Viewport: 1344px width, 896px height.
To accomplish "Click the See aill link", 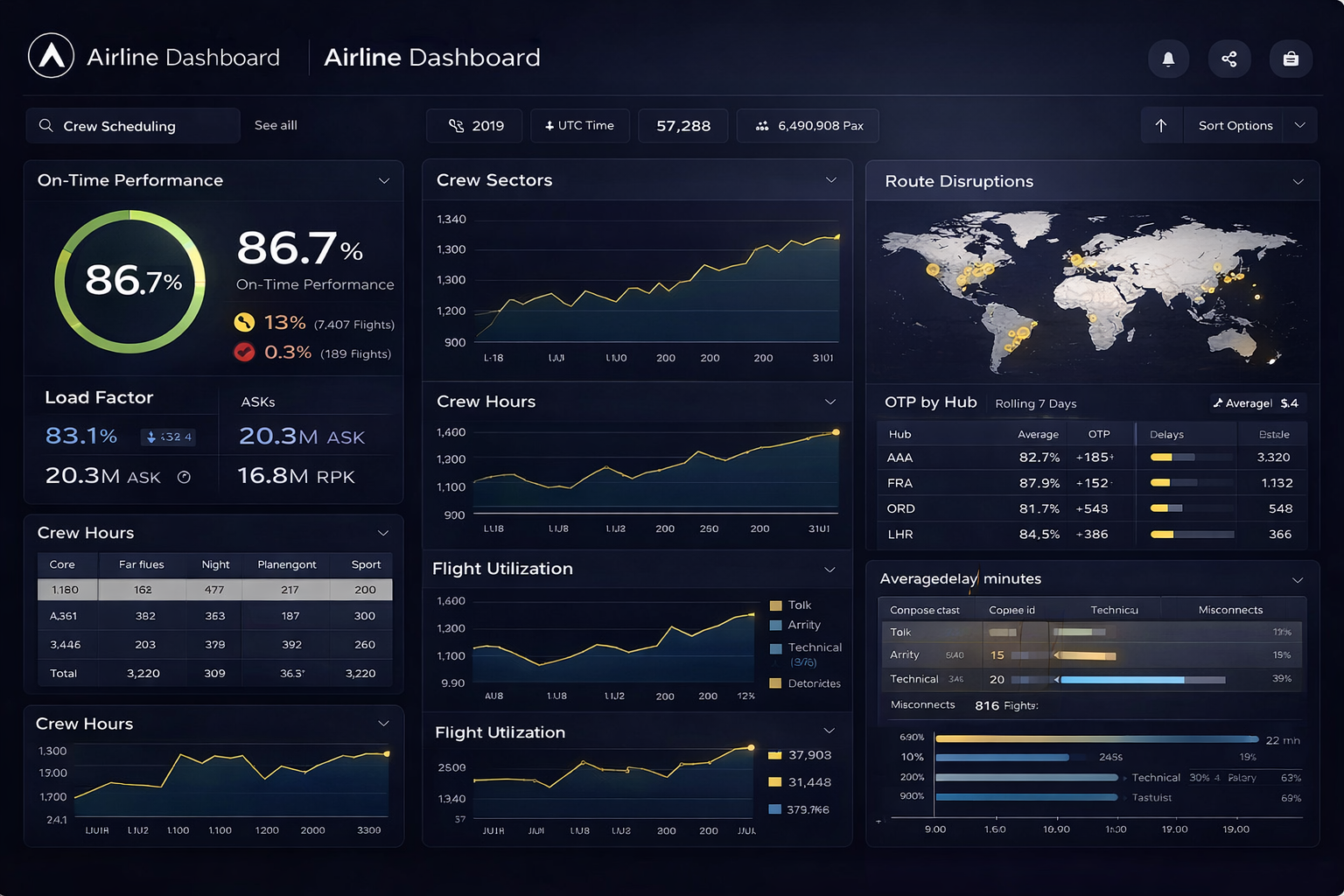I will click(x=276, y=125).
